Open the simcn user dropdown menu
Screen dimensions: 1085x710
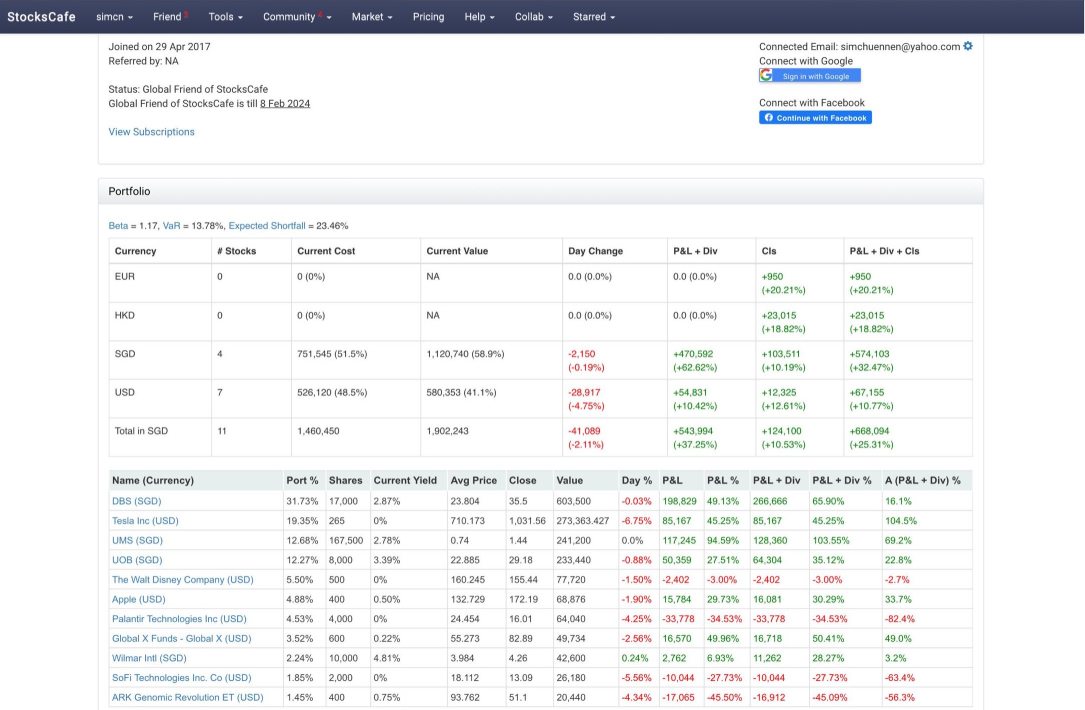[114, 17]
